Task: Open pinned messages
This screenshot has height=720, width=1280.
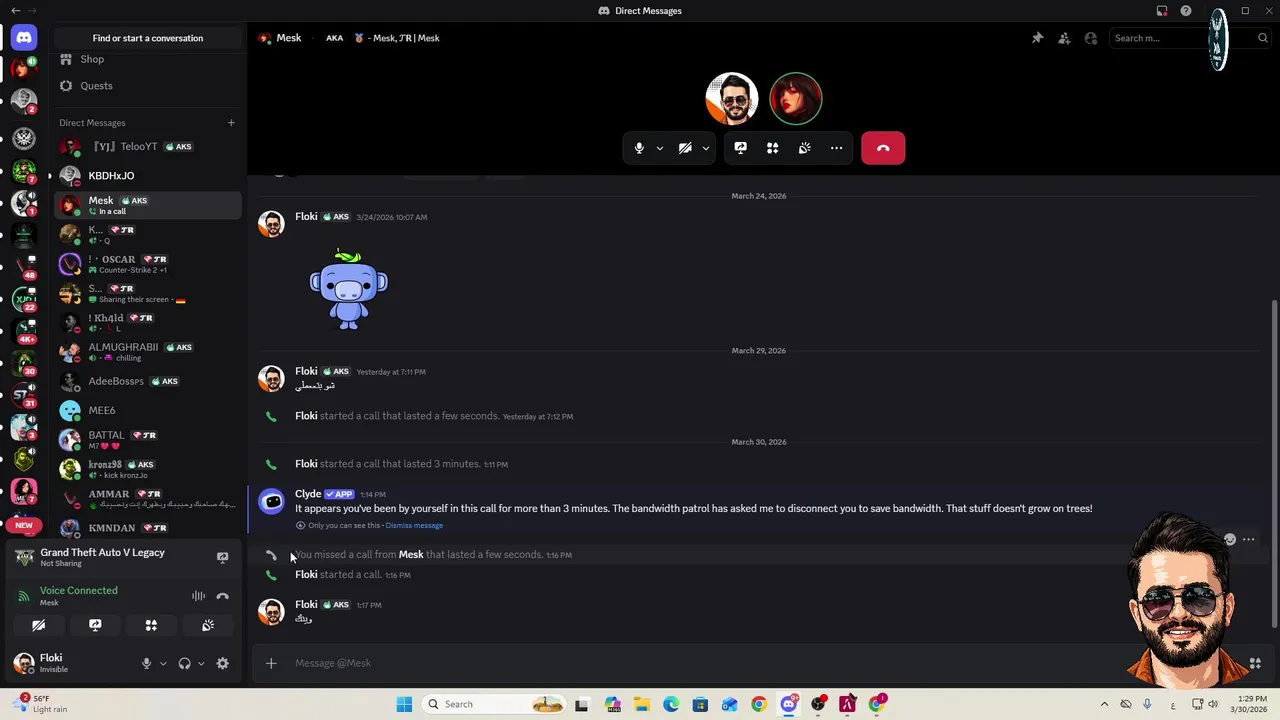Action: pyautogui.click(x=1037, y=38)
